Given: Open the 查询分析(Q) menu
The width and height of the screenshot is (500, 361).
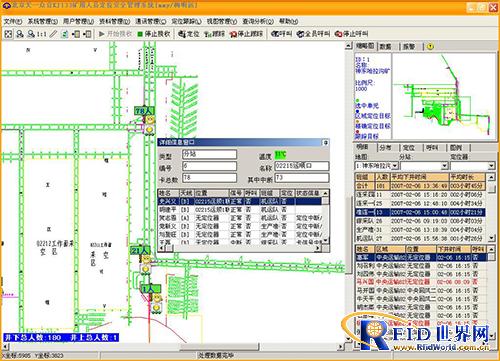Looking at the screenshot, I should click(x=258, y=21).
